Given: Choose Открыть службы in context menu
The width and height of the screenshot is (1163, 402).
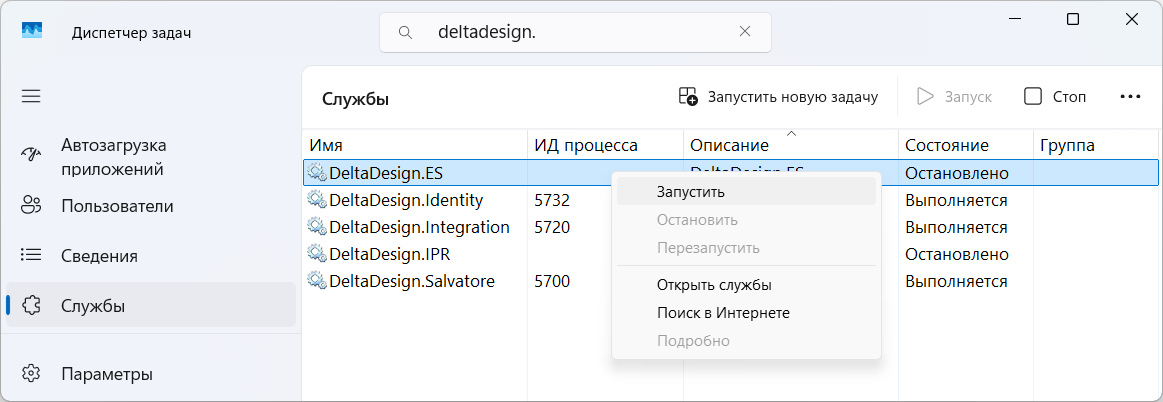Looking at the screenshot, I should 746,285.
